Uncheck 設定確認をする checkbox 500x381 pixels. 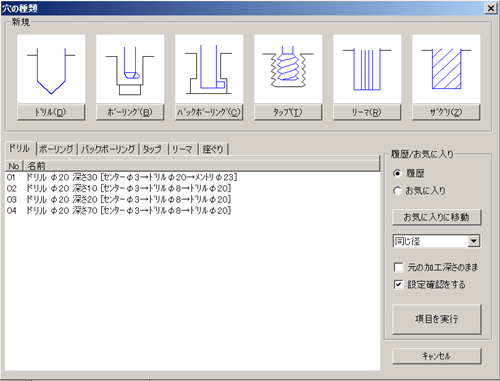[x=398, y=285]
